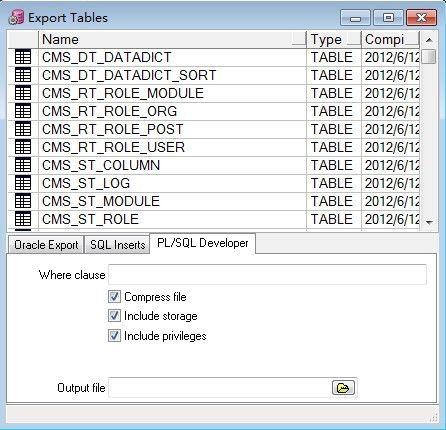Click table icon next to CMS_RT_ROLE_MODULE
The height and width of the screenshot is (430, 446).
(x=23, y=93)
